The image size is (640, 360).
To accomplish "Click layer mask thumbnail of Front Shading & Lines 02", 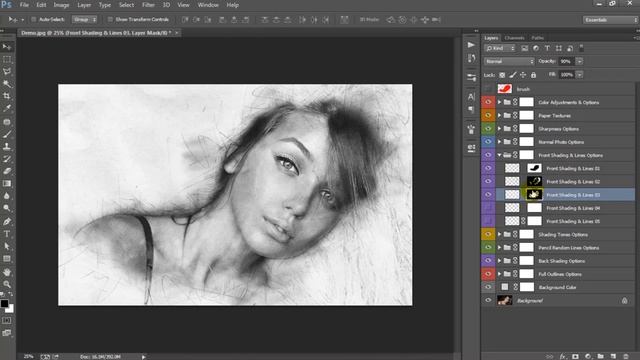I will pyautogui.click(x=534, y=181).
